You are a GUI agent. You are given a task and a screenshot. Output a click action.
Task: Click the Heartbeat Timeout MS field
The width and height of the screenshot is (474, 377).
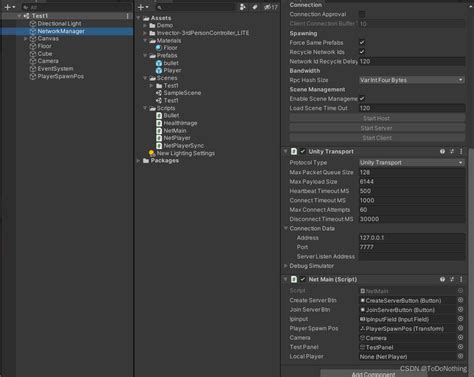click(412, 191)
